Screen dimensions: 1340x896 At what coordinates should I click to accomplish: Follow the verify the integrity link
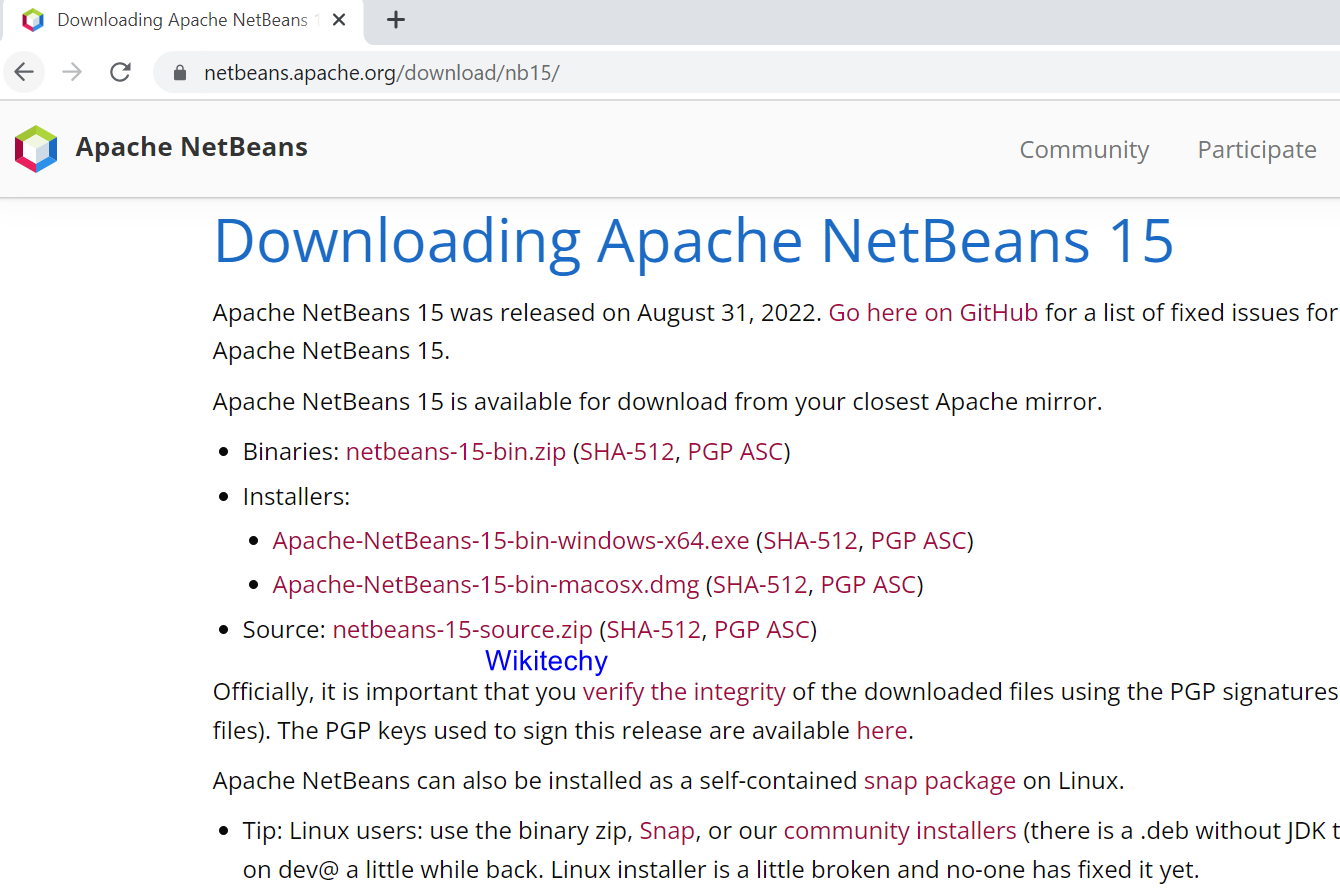(x=684, y=692)
